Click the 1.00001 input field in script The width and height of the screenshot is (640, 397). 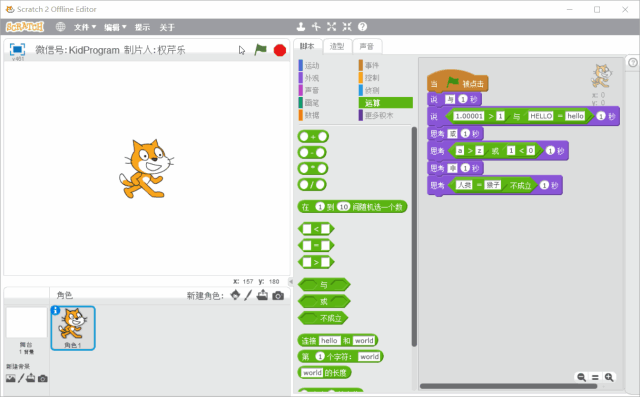[x=469, y=116]
